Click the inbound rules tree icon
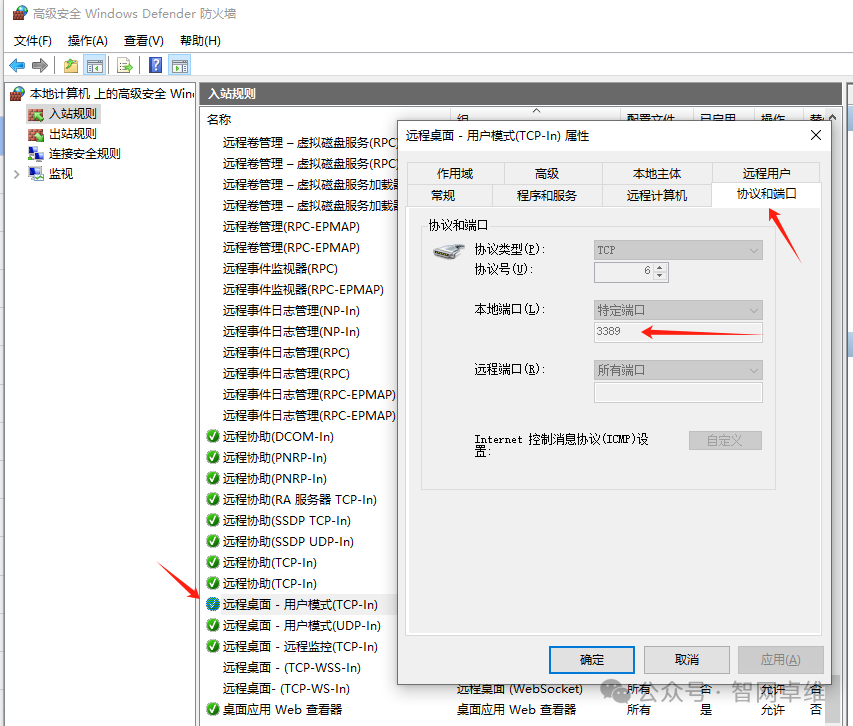The height and width of the screenshot is (726, 853). pos(36,114)
